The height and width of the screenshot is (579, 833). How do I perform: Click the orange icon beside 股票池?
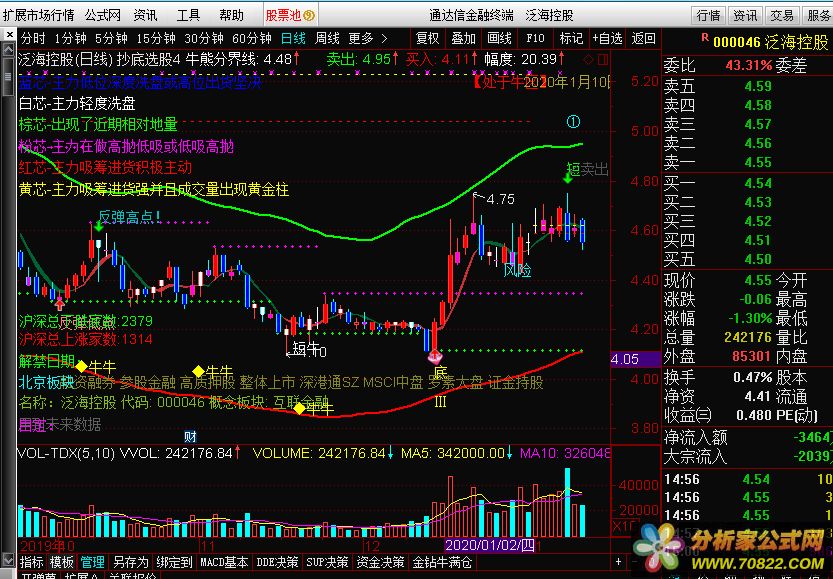click(310, 16)
